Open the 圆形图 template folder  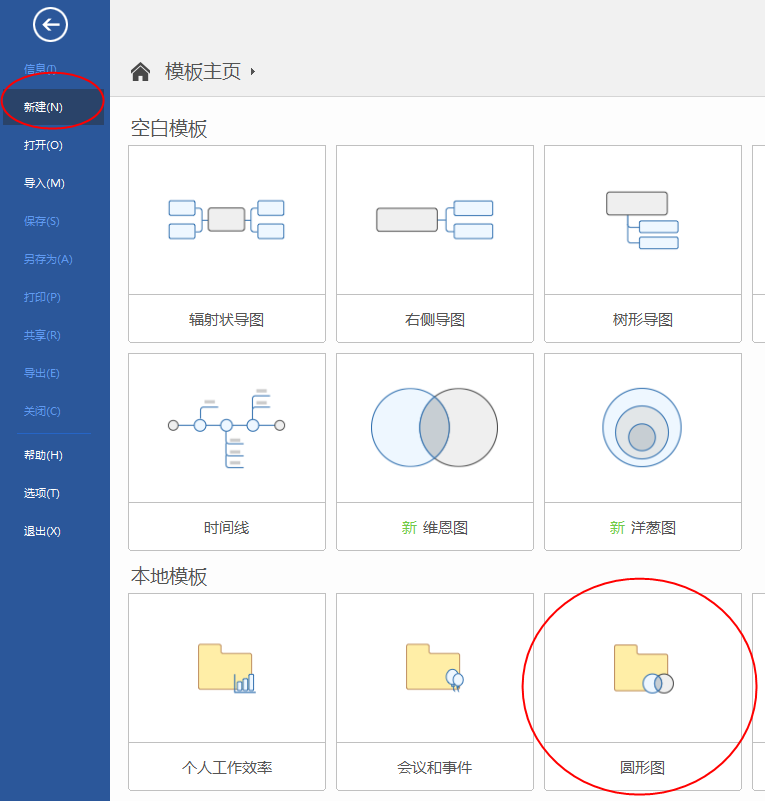[642, 669]
